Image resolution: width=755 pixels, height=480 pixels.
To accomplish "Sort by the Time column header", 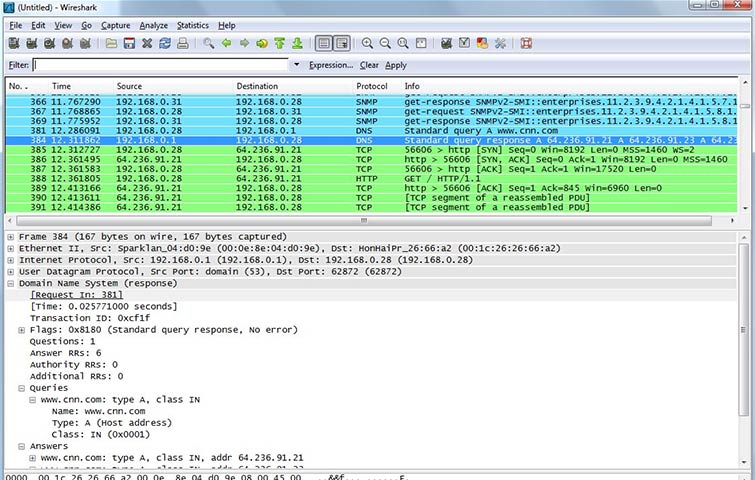I will point(61,86).
